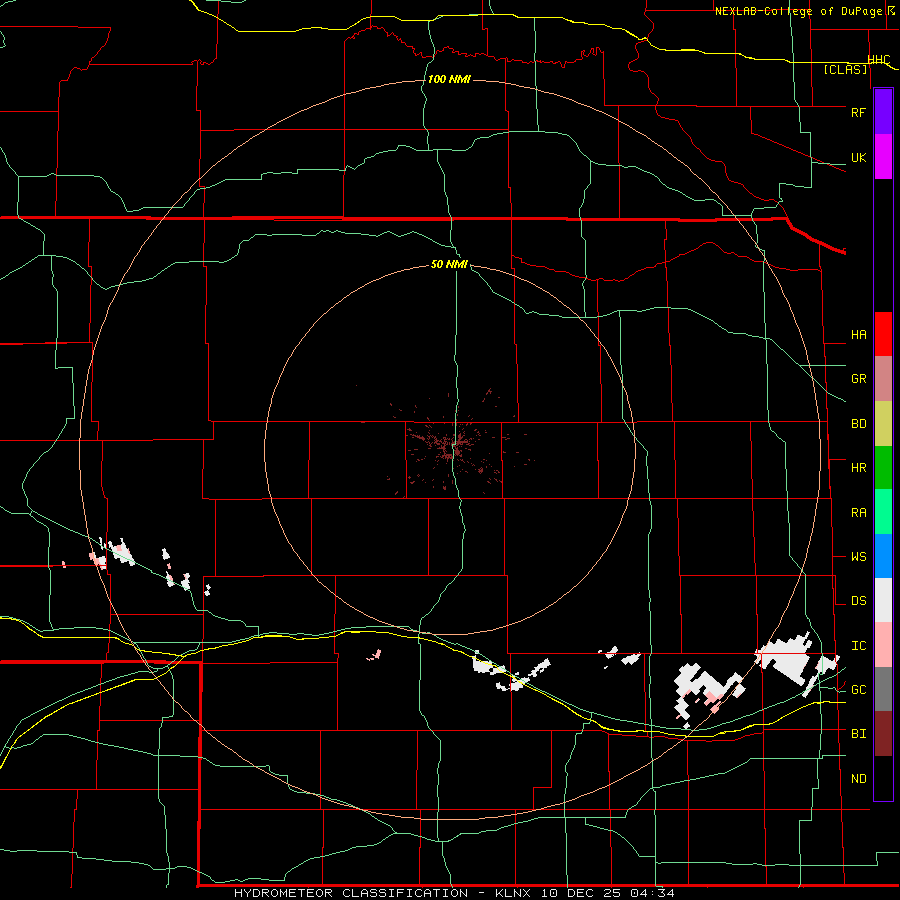
Task: Click the HR legend label
Action: pos(858,468)
